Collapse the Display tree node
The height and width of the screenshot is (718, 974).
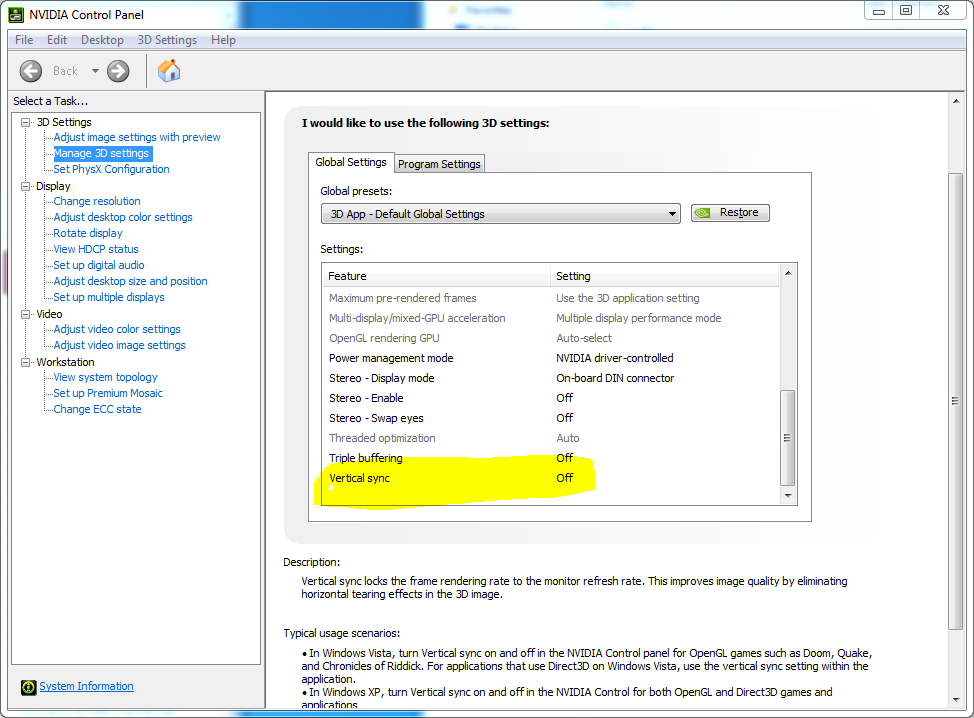pyautogui.click(x=25, y=186)
